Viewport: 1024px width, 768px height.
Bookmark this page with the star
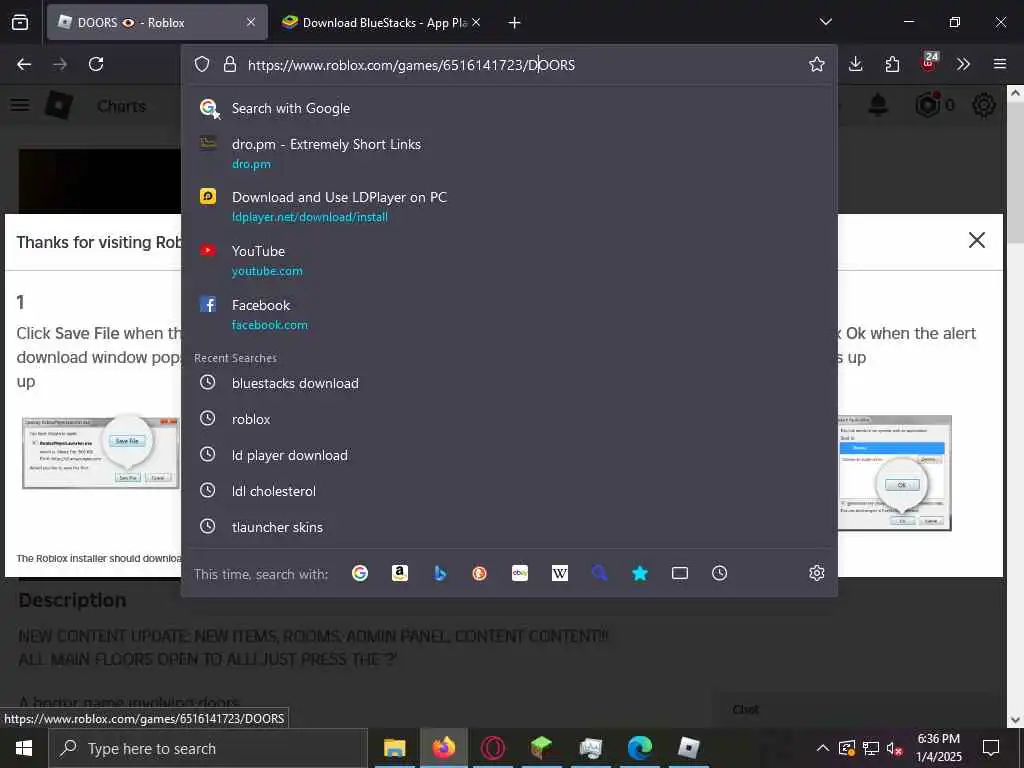click(x=816, y=64)
